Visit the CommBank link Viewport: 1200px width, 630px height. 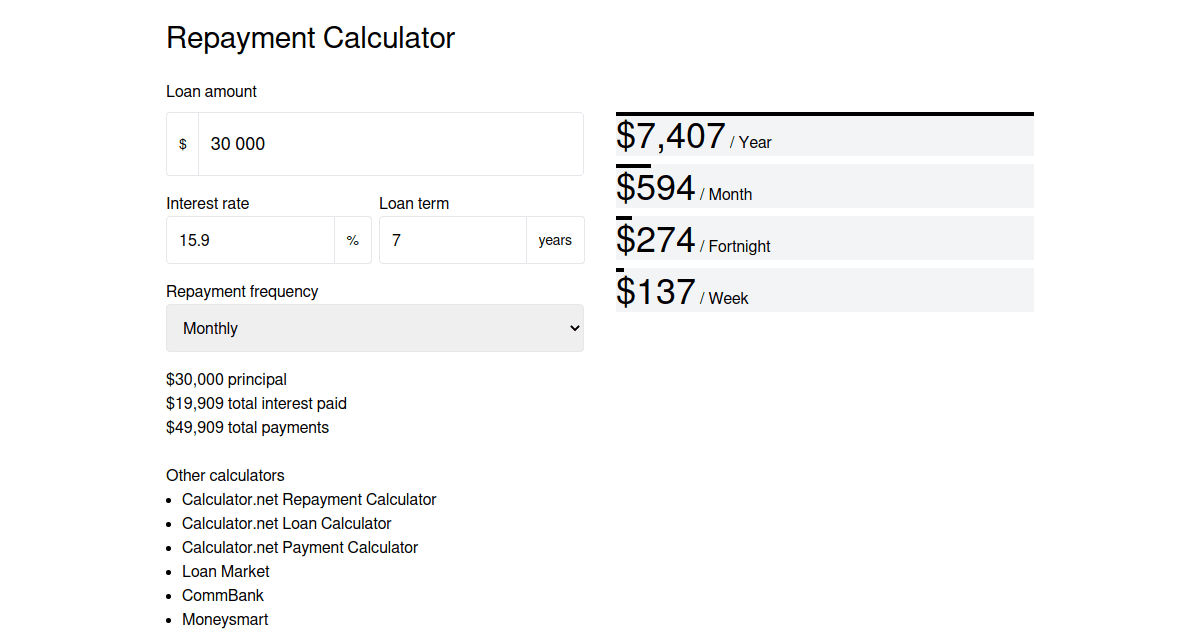coord(223,595)
